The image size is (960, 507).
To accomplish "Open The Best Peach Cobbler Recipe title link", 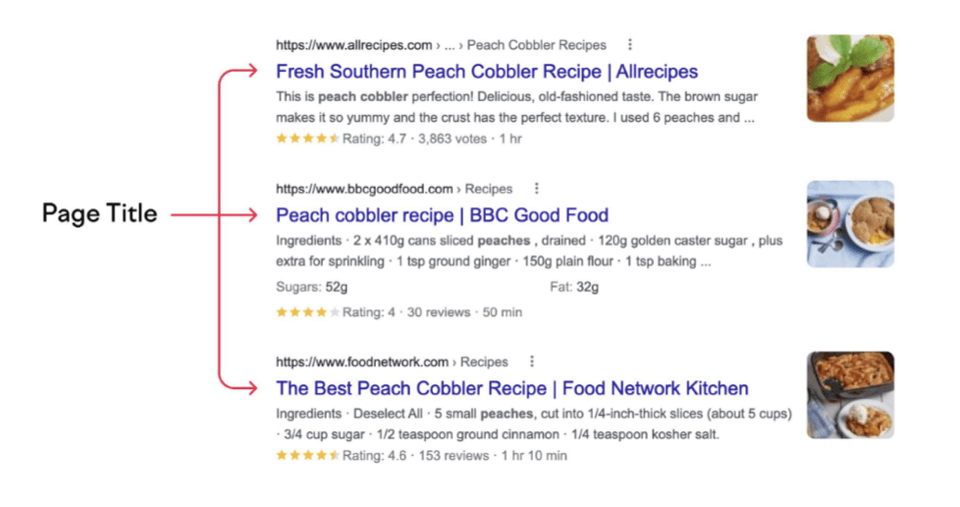I will tap(512, 389).
